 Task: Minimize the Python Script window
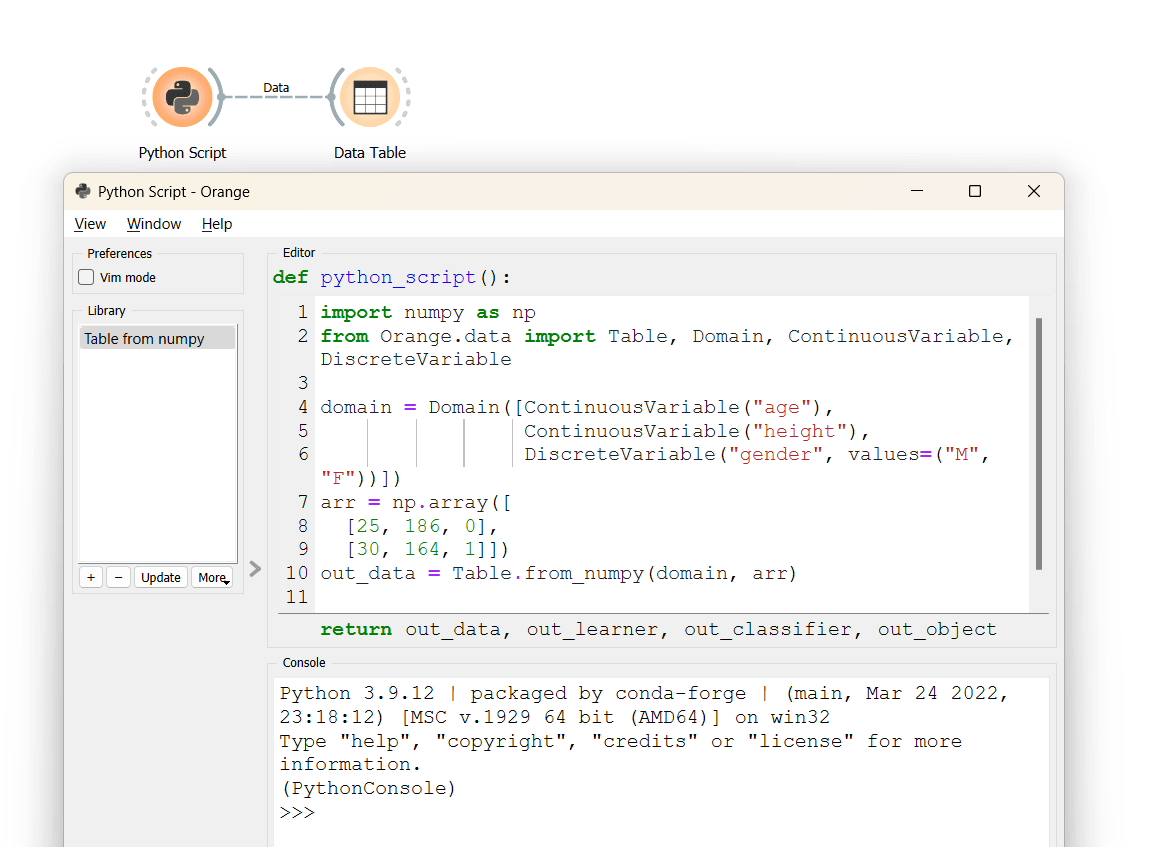[917, 191]
